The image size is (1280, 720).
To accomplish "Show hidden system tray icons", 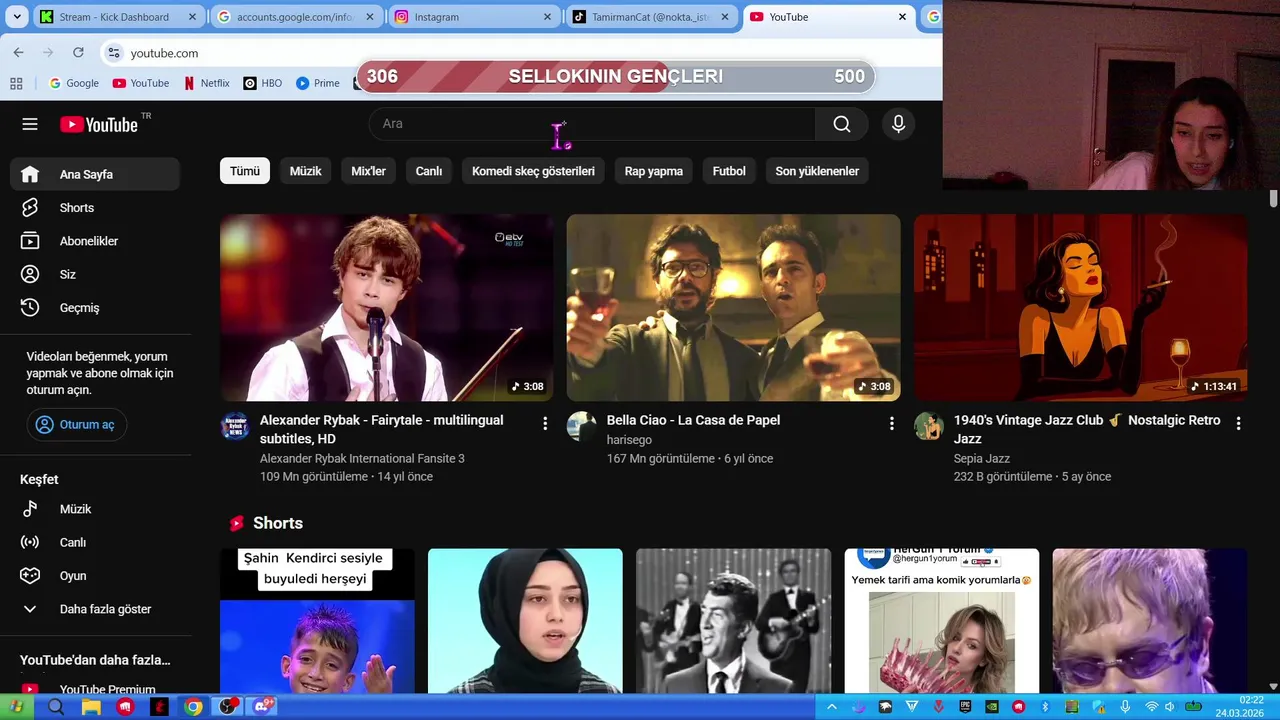I will click(x=831, y=707).
